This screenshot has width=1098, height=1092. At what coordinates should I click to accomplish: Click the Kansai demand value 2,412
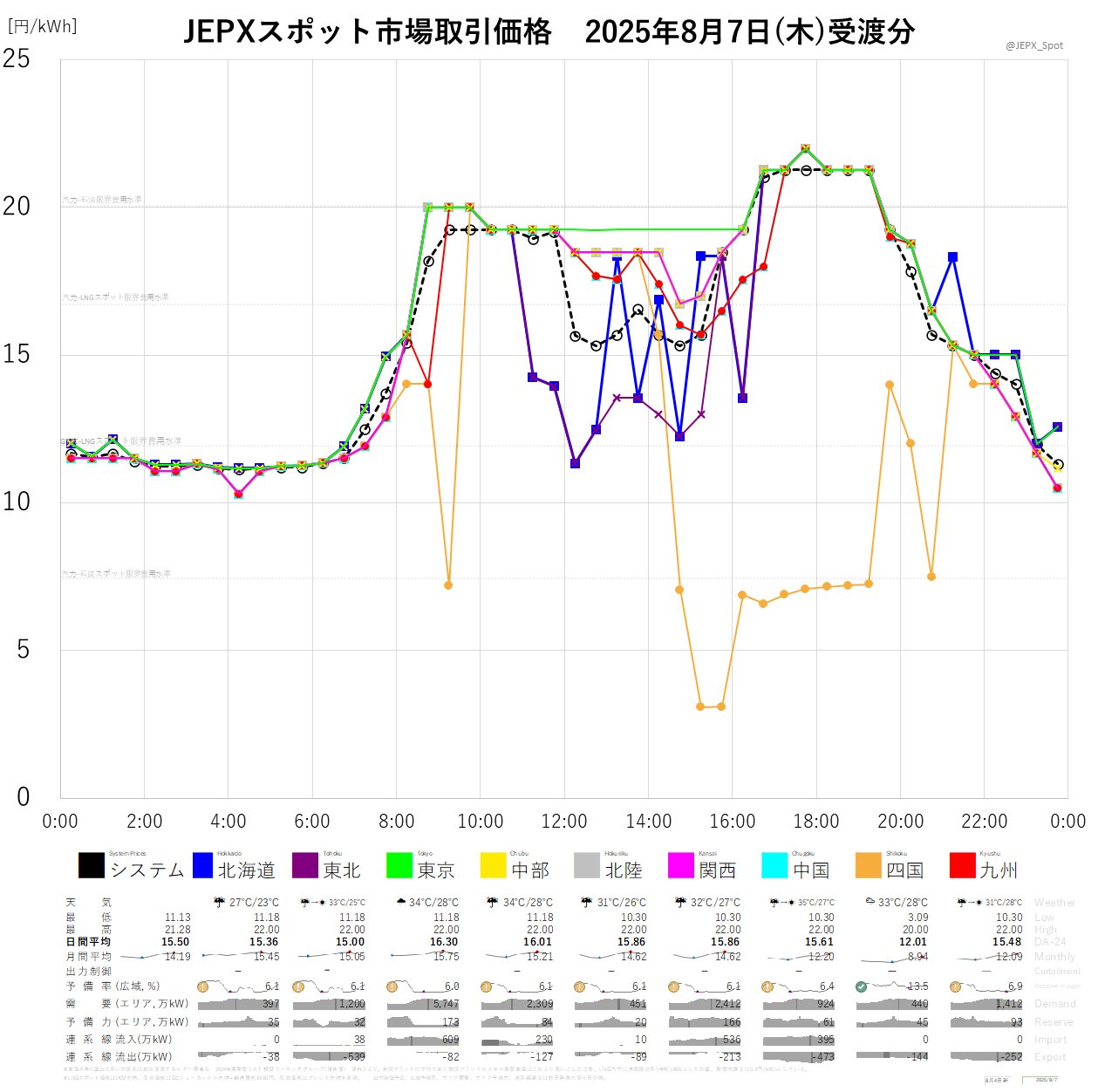[x=727, y=1004]
